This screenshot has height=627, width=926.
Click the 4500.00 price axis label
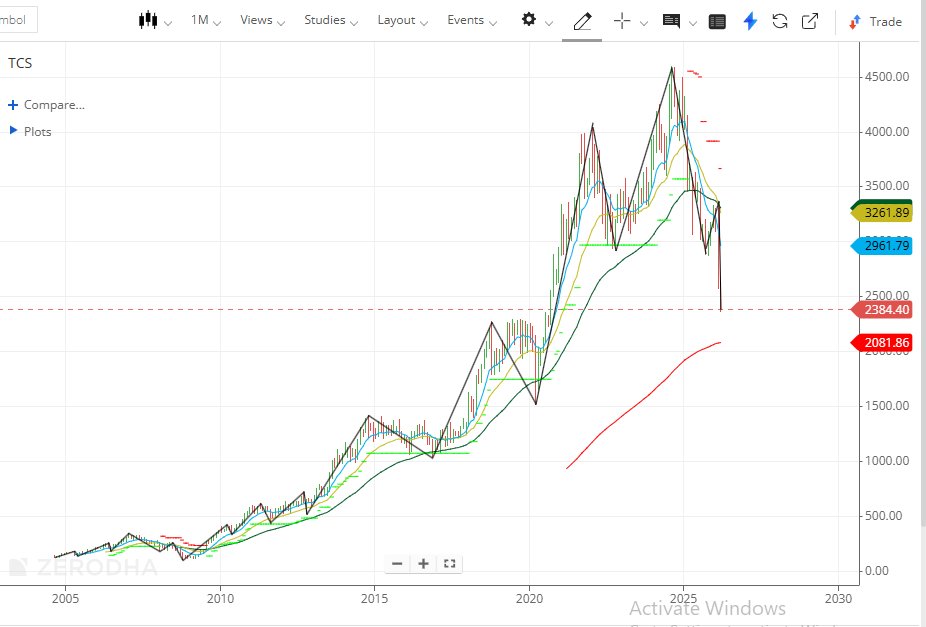pyautogui.click(x=887, y=77)
